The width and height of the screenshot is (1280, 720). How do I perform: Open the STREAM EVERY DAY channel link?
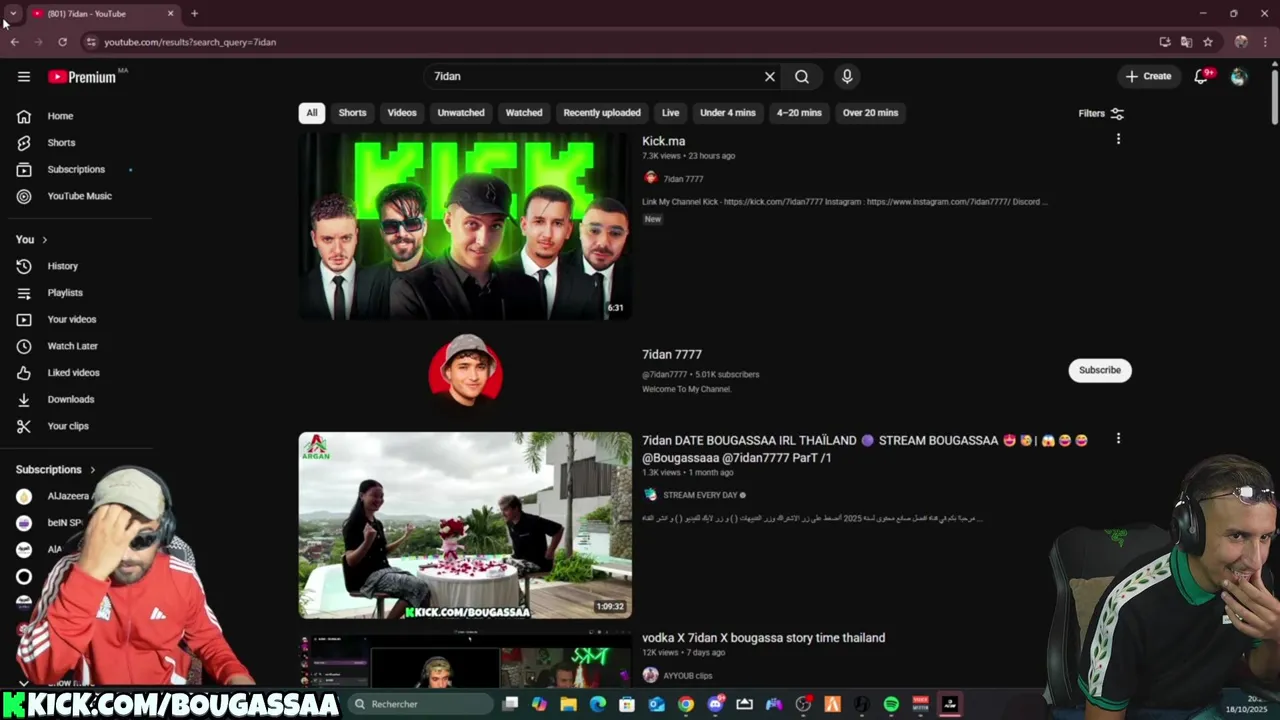click(700, 495)
